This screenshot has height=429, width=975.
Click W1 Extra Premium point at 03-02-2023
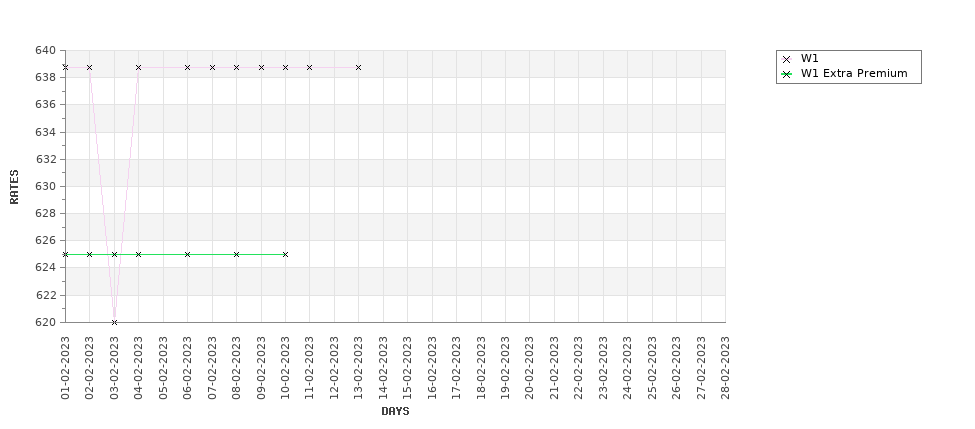click(x=114, y=254)
